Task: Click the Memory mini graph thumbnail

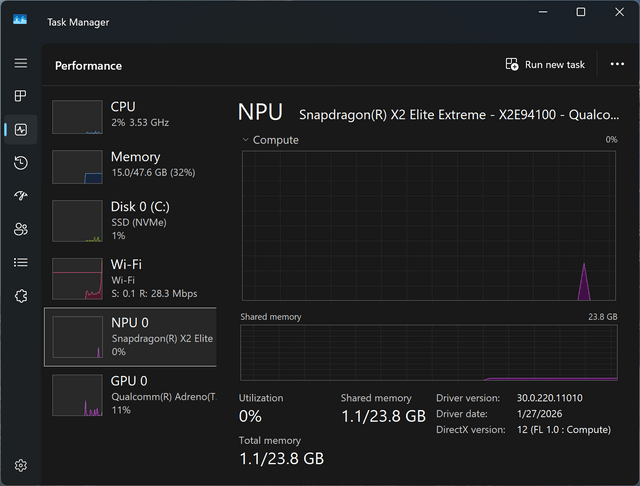Action: coord(77,167)
